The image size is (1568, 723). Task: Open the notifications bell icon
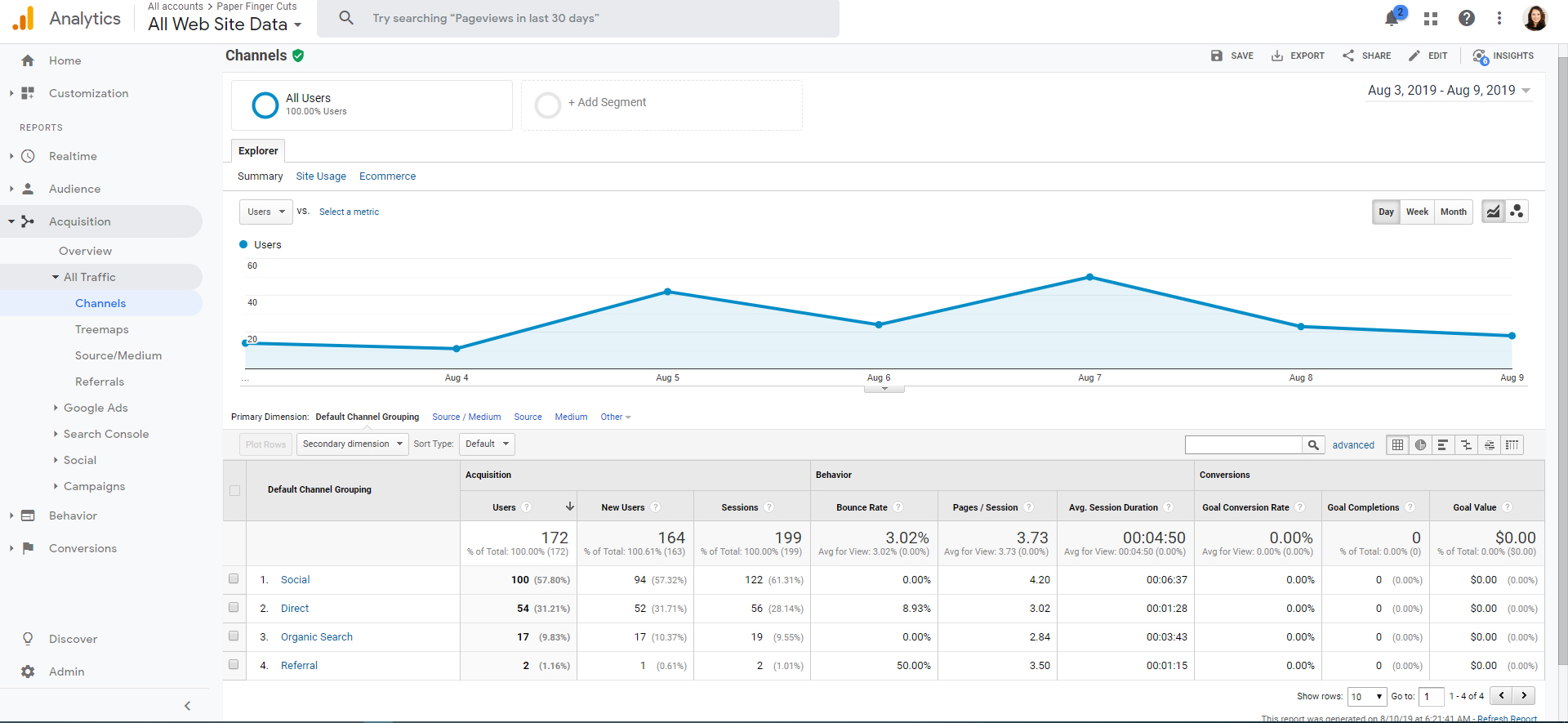point(1392,18)
